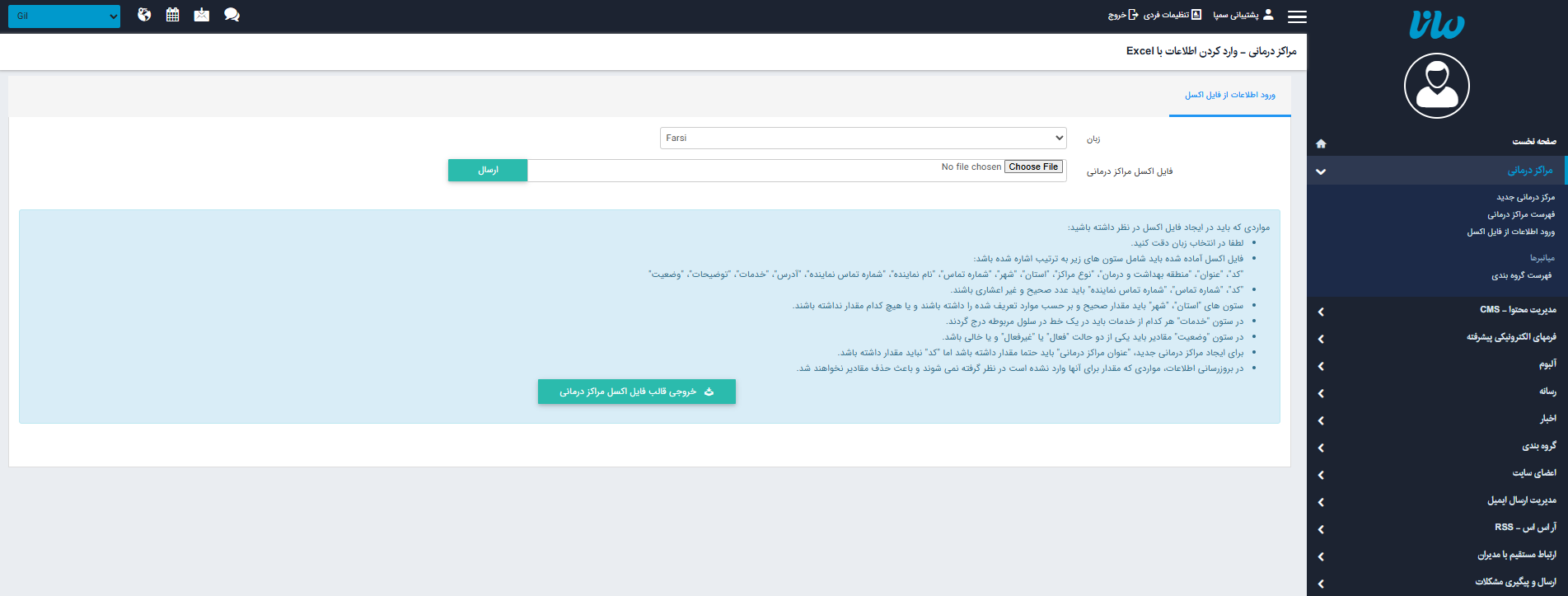1568x596 pixels.
Task: Open the calendar icon in top bar
Action: pos(172,15)
